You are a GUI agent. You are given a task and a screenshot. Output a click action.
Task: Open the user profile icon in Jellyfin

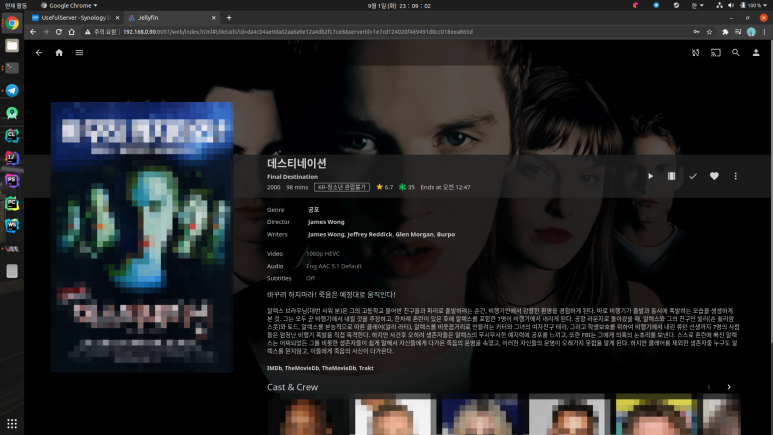click(756, 53)
